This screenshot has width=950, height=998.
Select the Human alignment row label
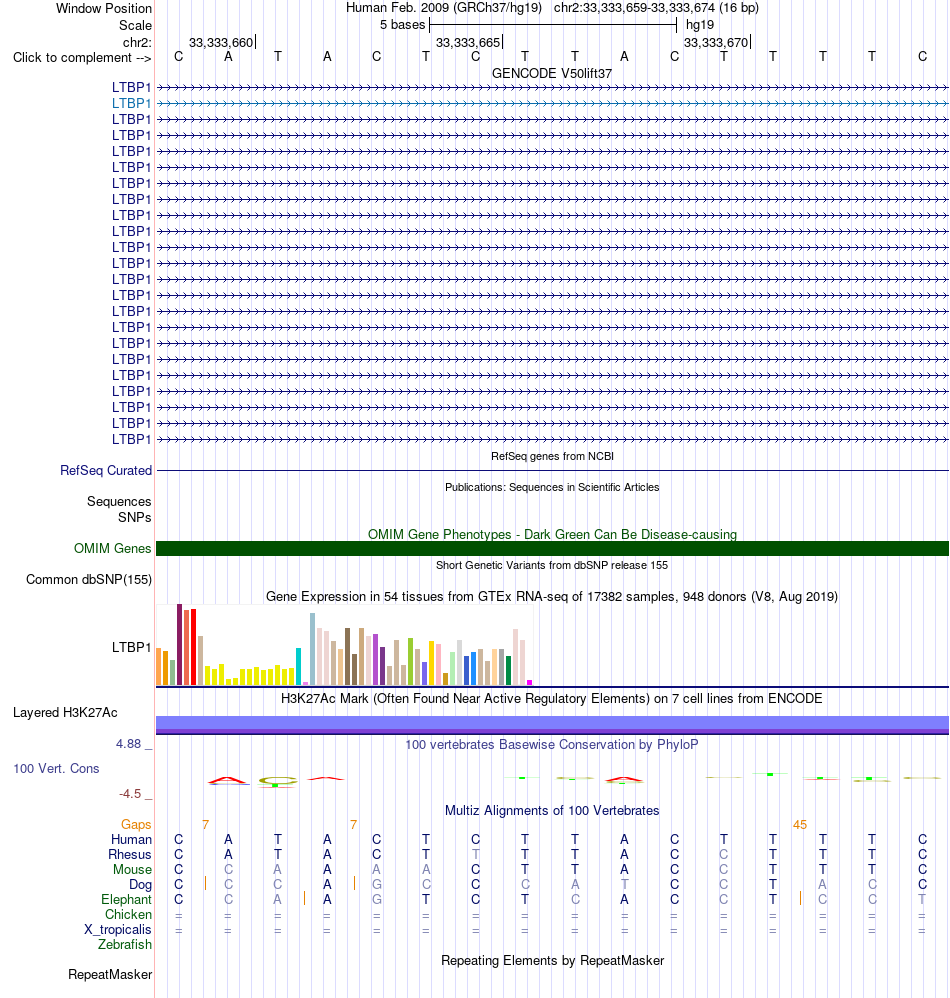(132, 840)
